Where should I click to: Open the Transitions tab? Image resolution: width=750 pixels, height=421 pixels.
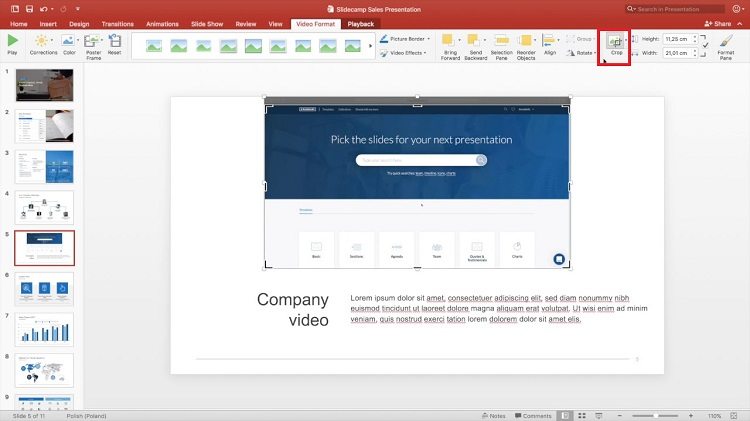click(x=117, y=24)
